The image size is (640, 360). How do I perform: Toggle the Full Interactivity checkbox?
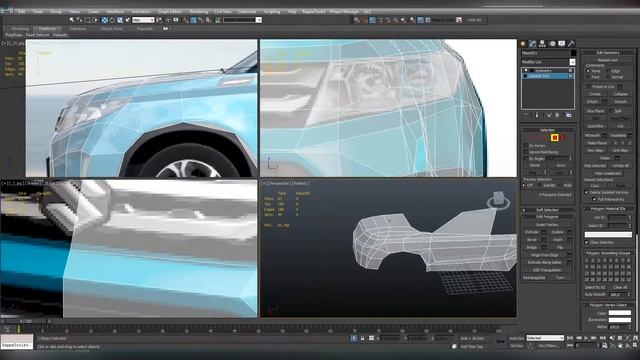[x=594, y=199]
